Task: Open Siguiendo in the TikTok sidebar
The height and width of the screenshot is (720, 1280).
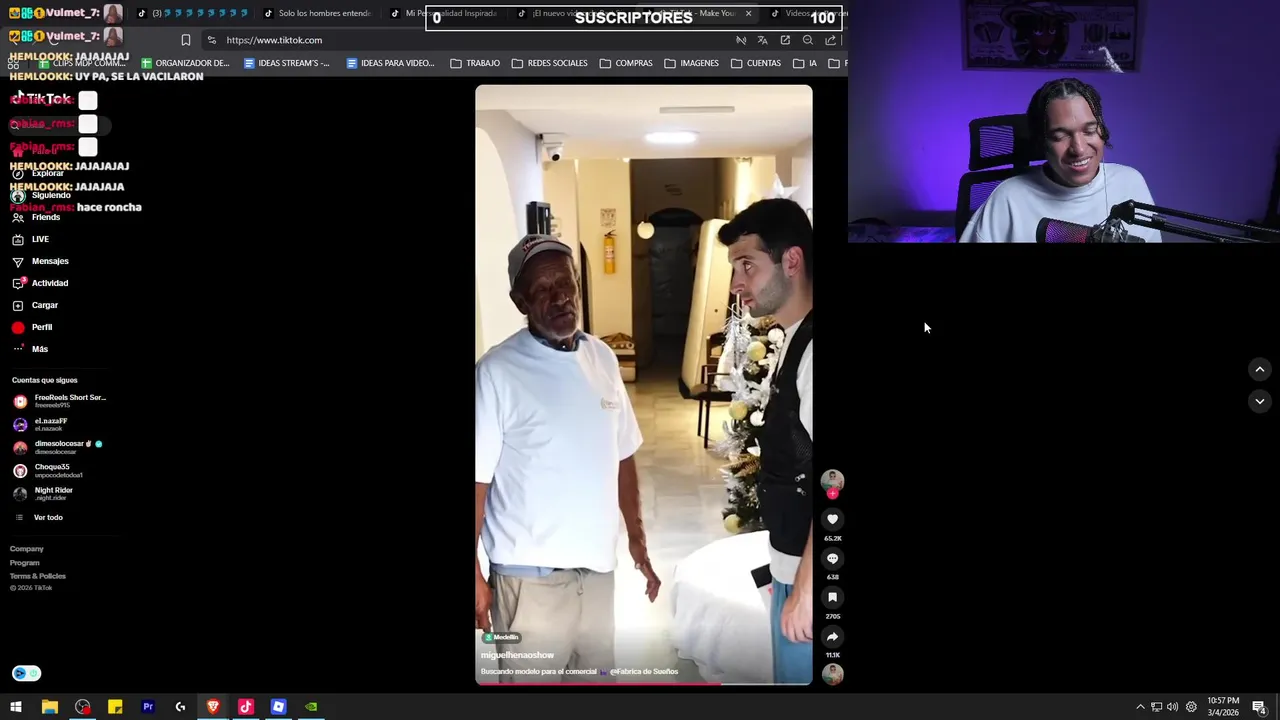Action: [x=40, y=195]
